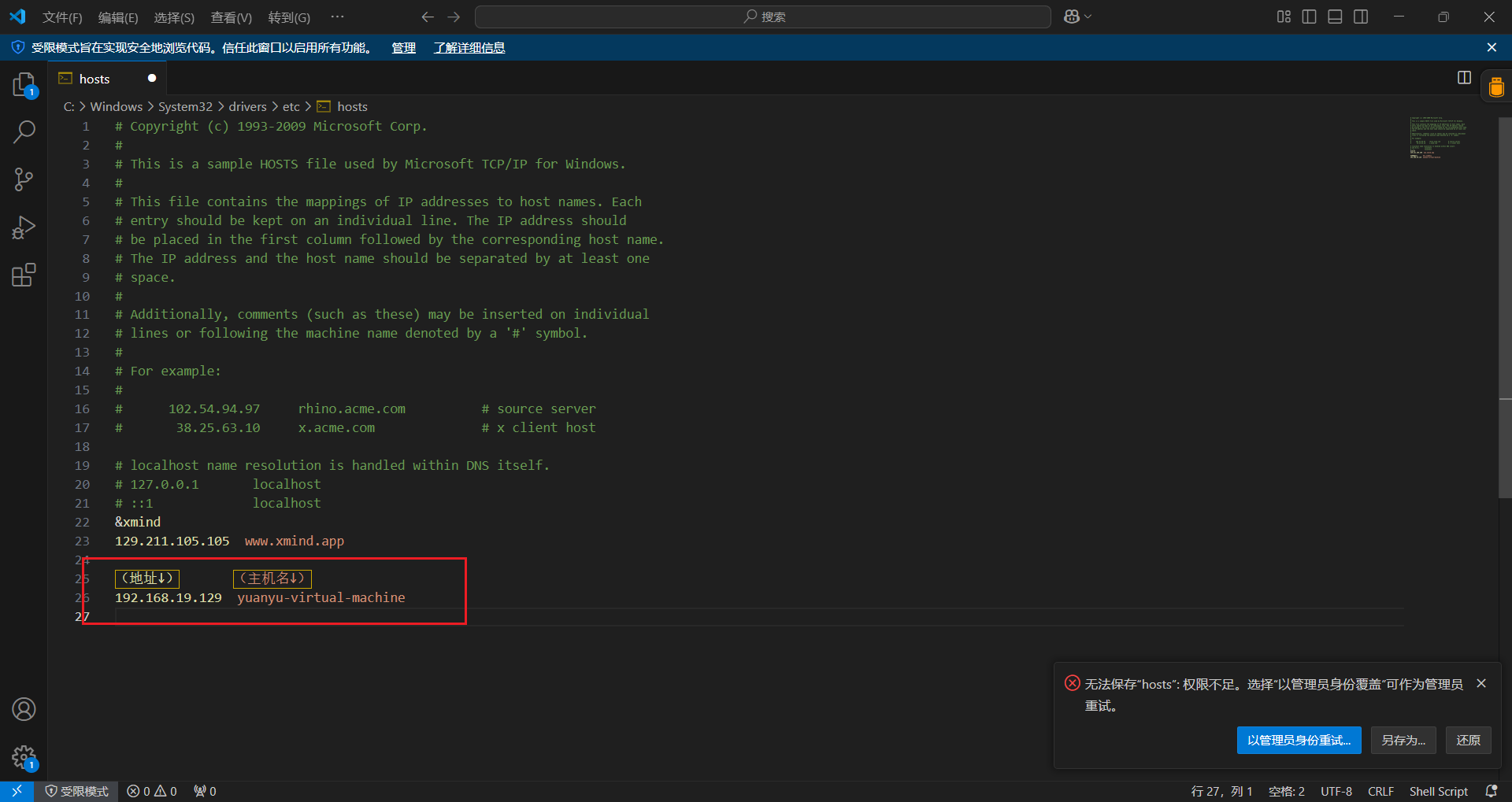Open the Search view in activity bar
Image resolution: width=1512 pixels, height=802 pixels.
[24, 131]
